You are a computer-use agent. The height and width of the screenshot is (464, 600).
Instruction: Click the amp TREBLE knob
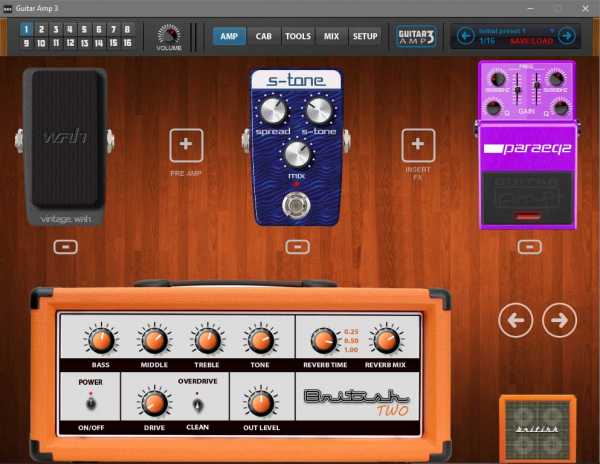(207, 340)
